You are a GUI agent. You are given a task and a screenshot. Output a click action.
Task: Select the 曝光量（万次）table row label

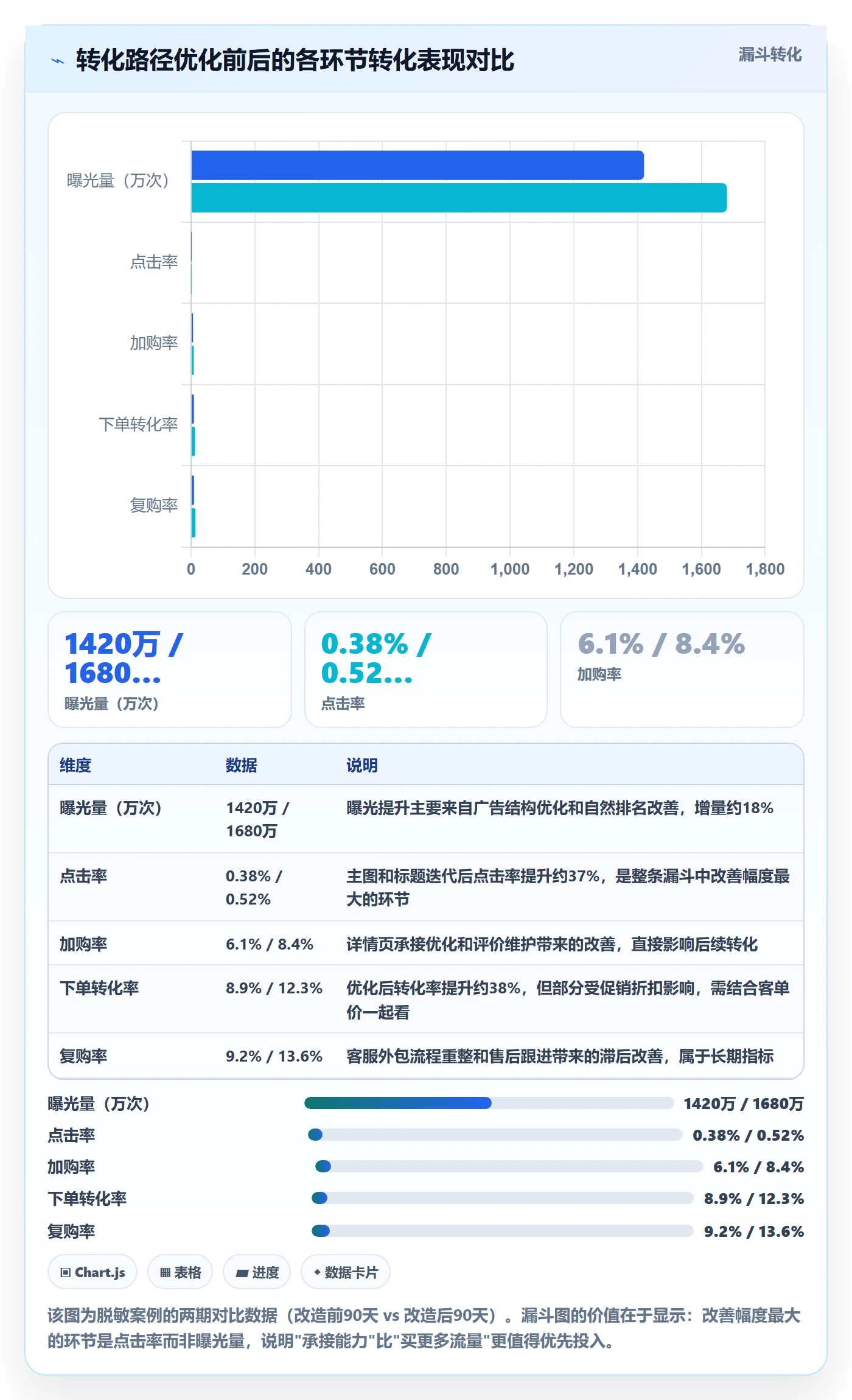(111, 808)
